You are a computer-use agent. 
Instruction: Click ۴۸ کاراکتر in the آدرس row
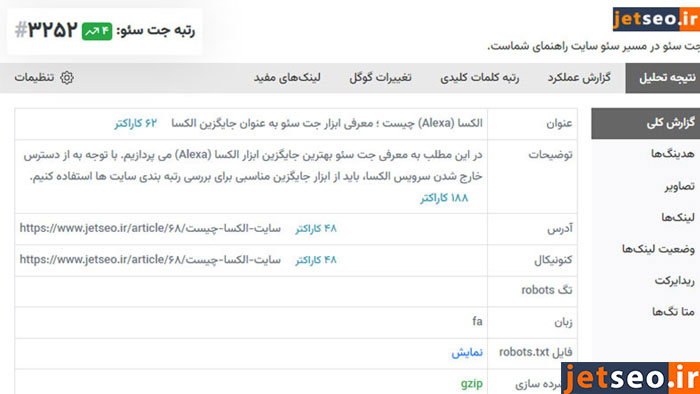[x=316, y=228]
